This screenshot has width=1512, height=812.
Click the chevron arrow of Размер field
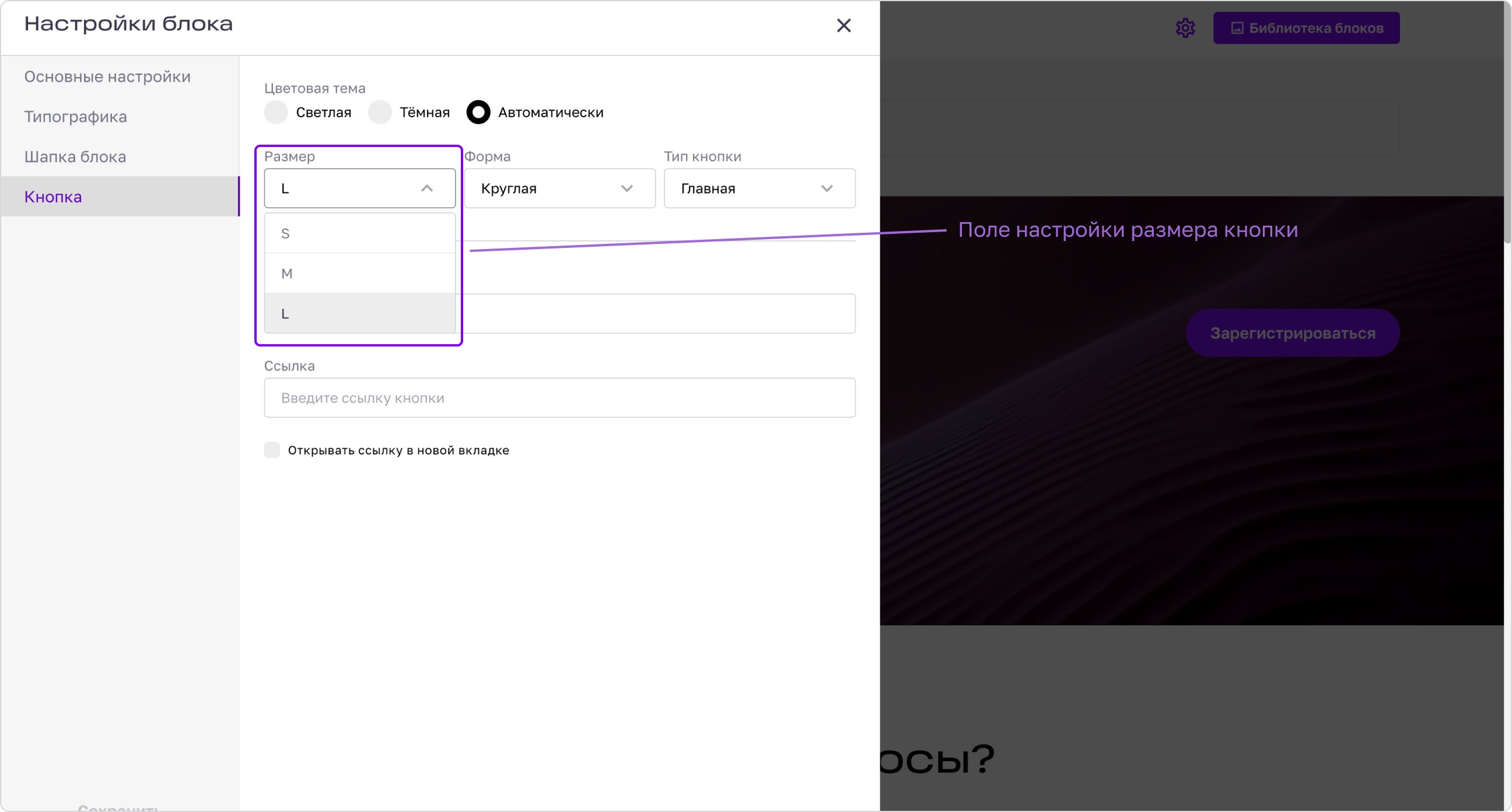[427, 188]
